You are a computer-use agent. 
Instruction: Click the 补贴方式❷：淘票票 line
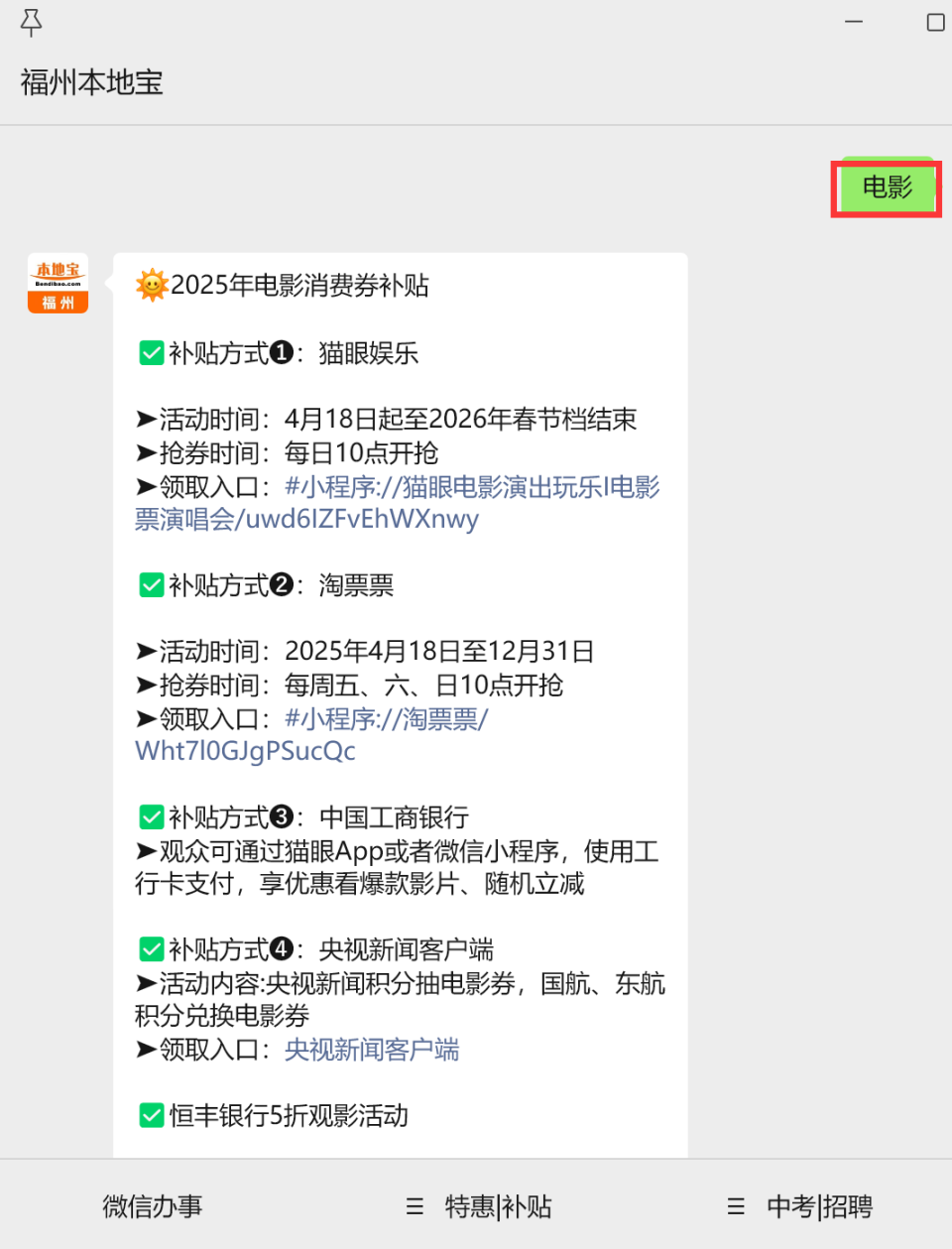[281, 585]
